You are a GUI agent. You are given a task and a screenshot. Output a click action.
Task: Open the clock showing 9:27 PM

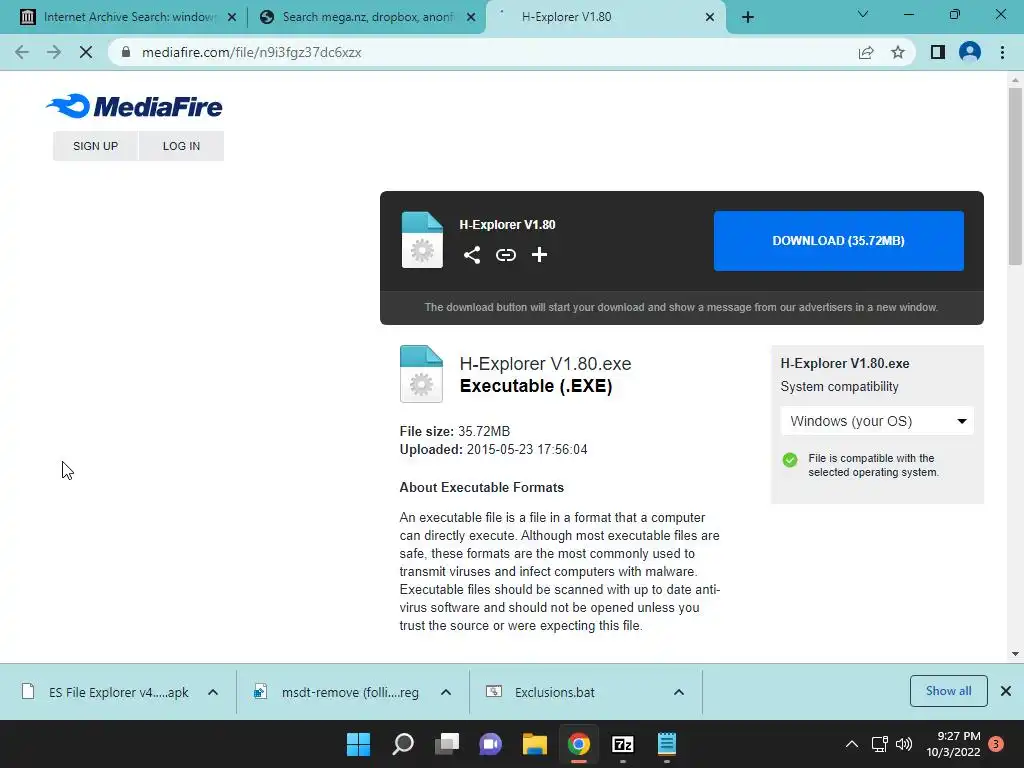[953, 744]
